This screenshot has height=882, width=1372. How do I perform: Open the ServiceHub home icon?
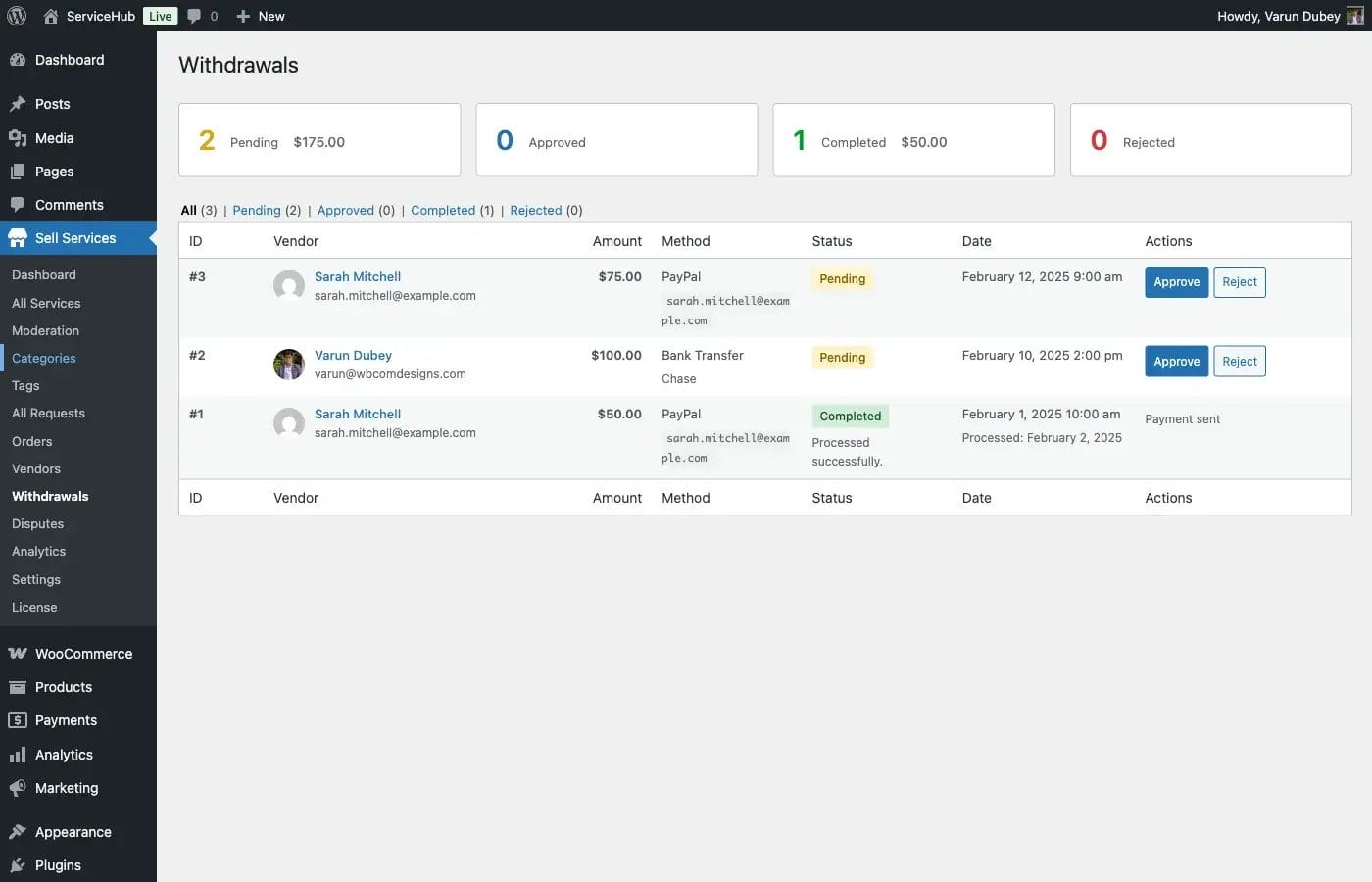[51, 16]
